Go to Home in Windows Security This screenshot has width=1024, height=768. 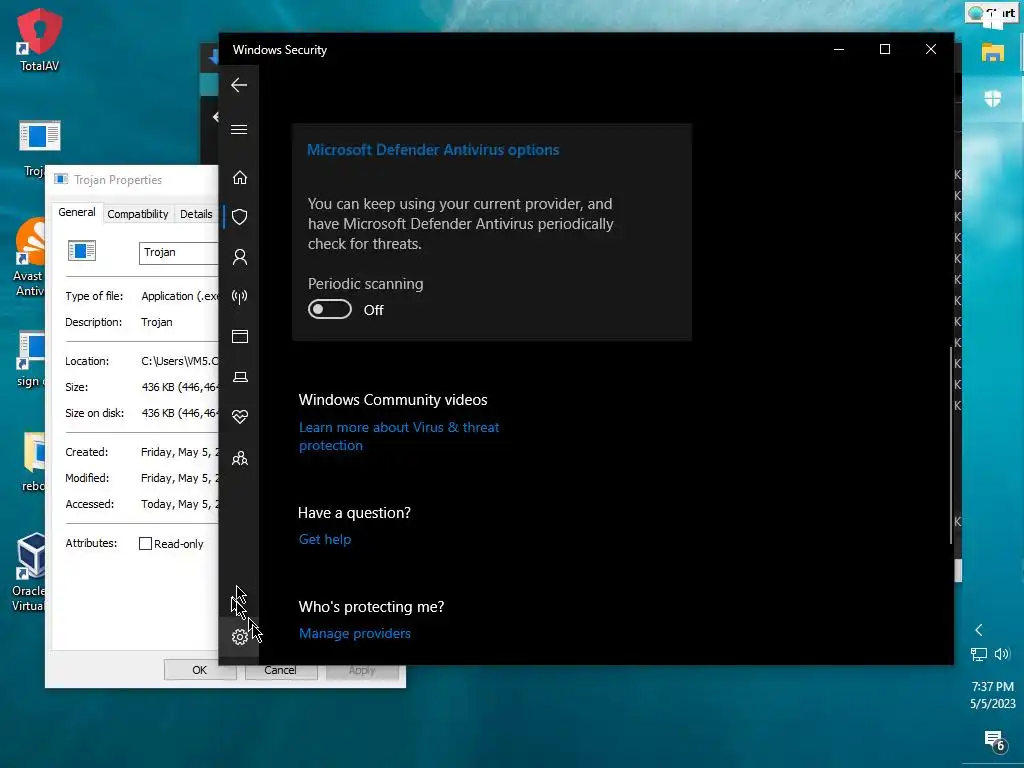point(240,177)
